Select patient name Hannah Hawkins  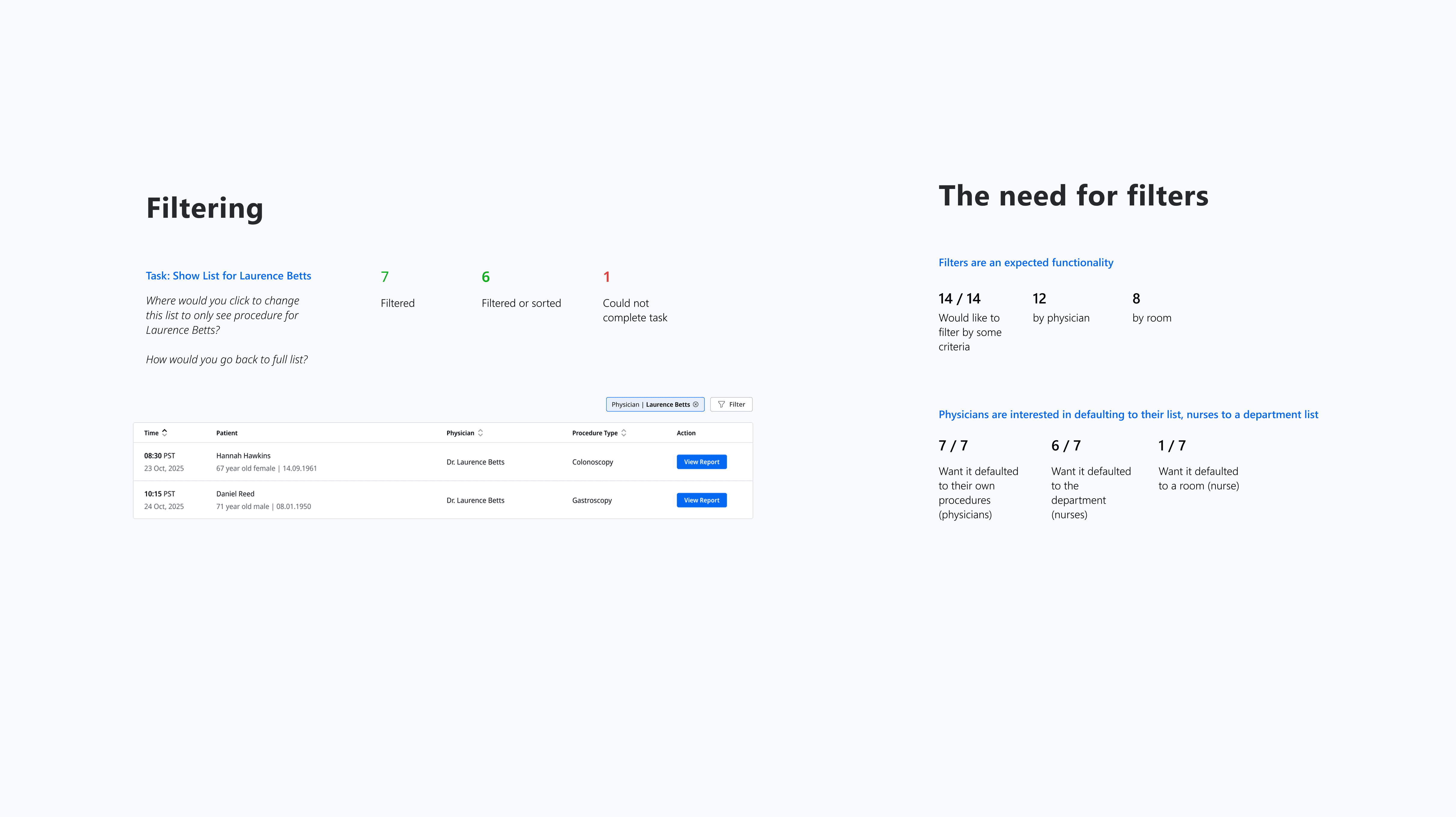[x=243, y=456]
